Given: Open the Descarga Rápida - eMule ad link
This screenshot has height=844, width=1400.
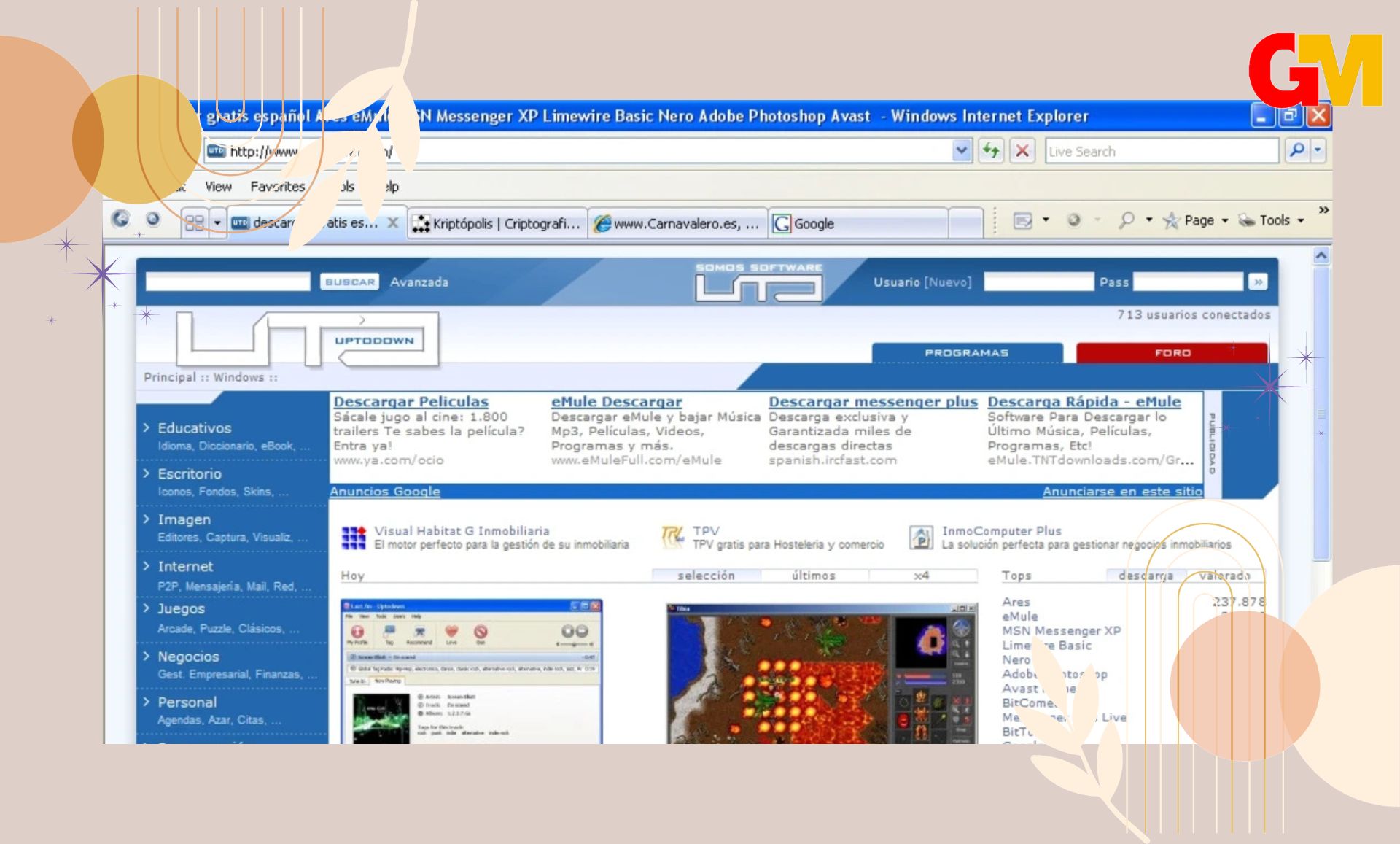Looking at the screenshot, I should click(x=1084, y=401).
